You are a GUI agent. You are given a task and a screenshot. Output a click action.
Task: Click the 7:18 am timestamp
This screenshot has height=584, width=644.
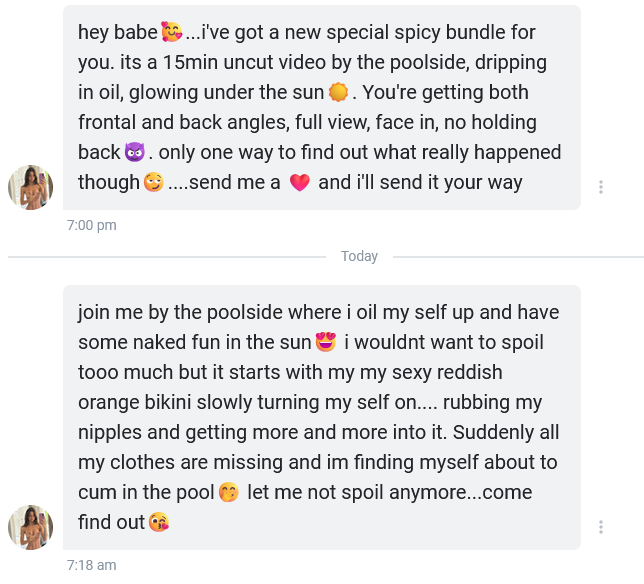(x=92, y=565)
